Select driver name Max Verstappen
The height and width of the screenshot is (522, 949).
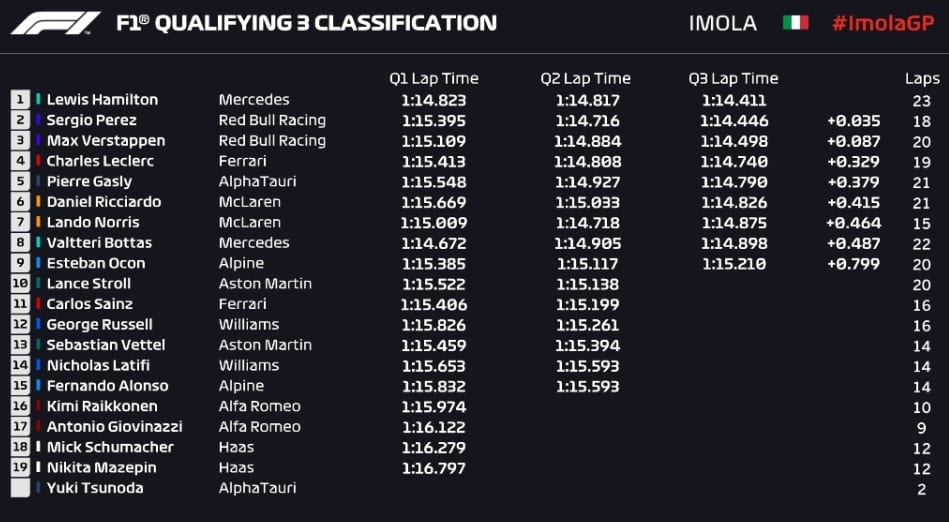[x=106, y=140]
